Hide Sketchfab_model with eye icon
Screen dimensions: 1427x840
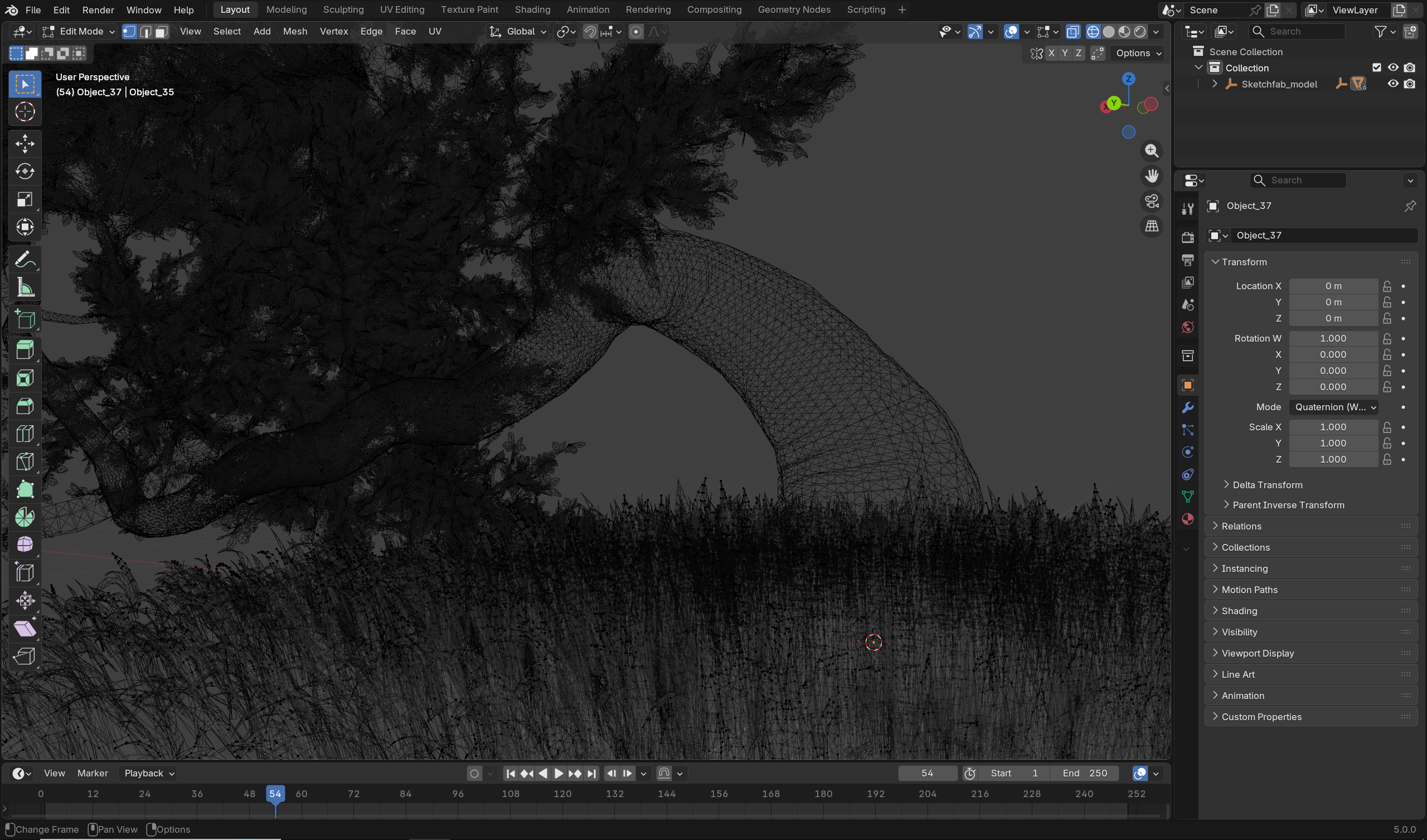point(1393,84)
